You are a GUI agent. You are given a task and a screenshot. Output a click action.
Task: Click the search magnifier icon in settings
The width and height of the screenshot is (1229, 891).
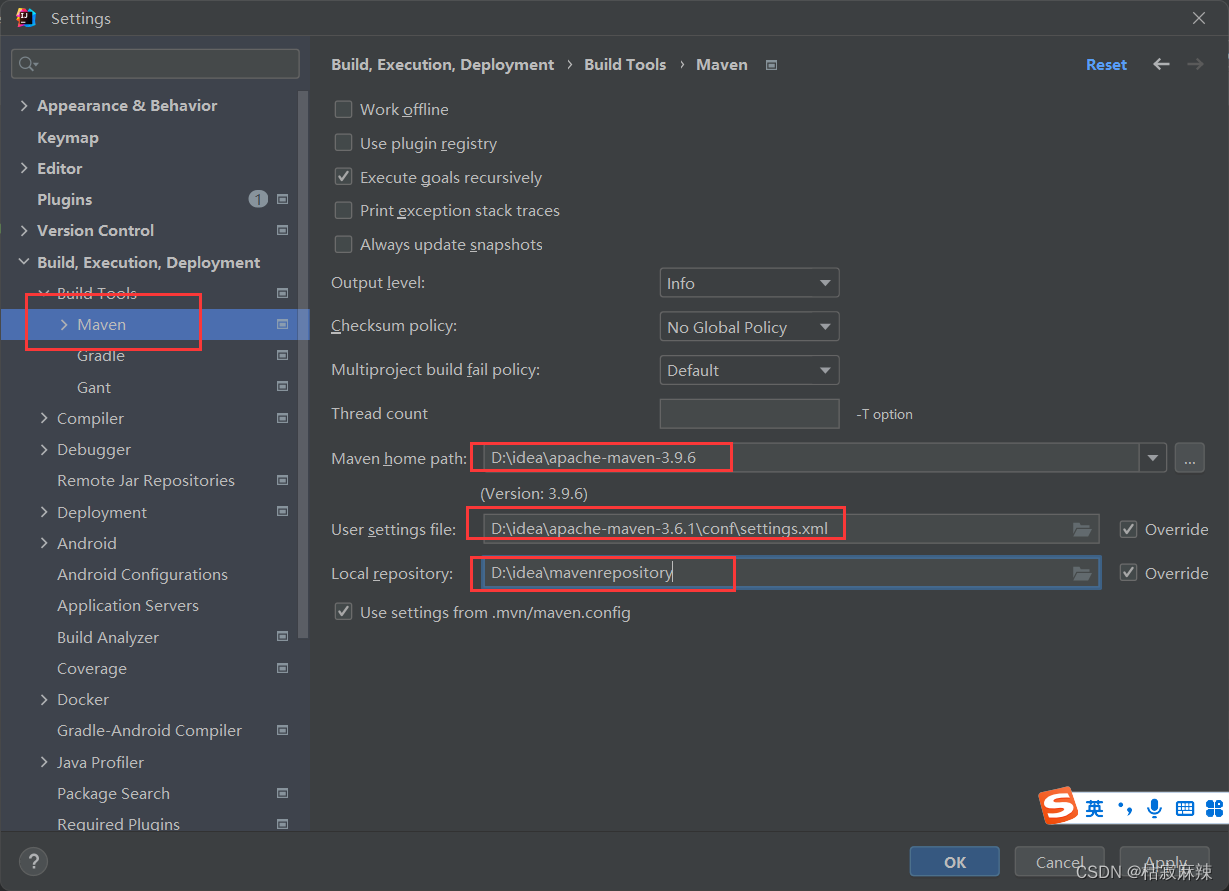click(26, 64)
